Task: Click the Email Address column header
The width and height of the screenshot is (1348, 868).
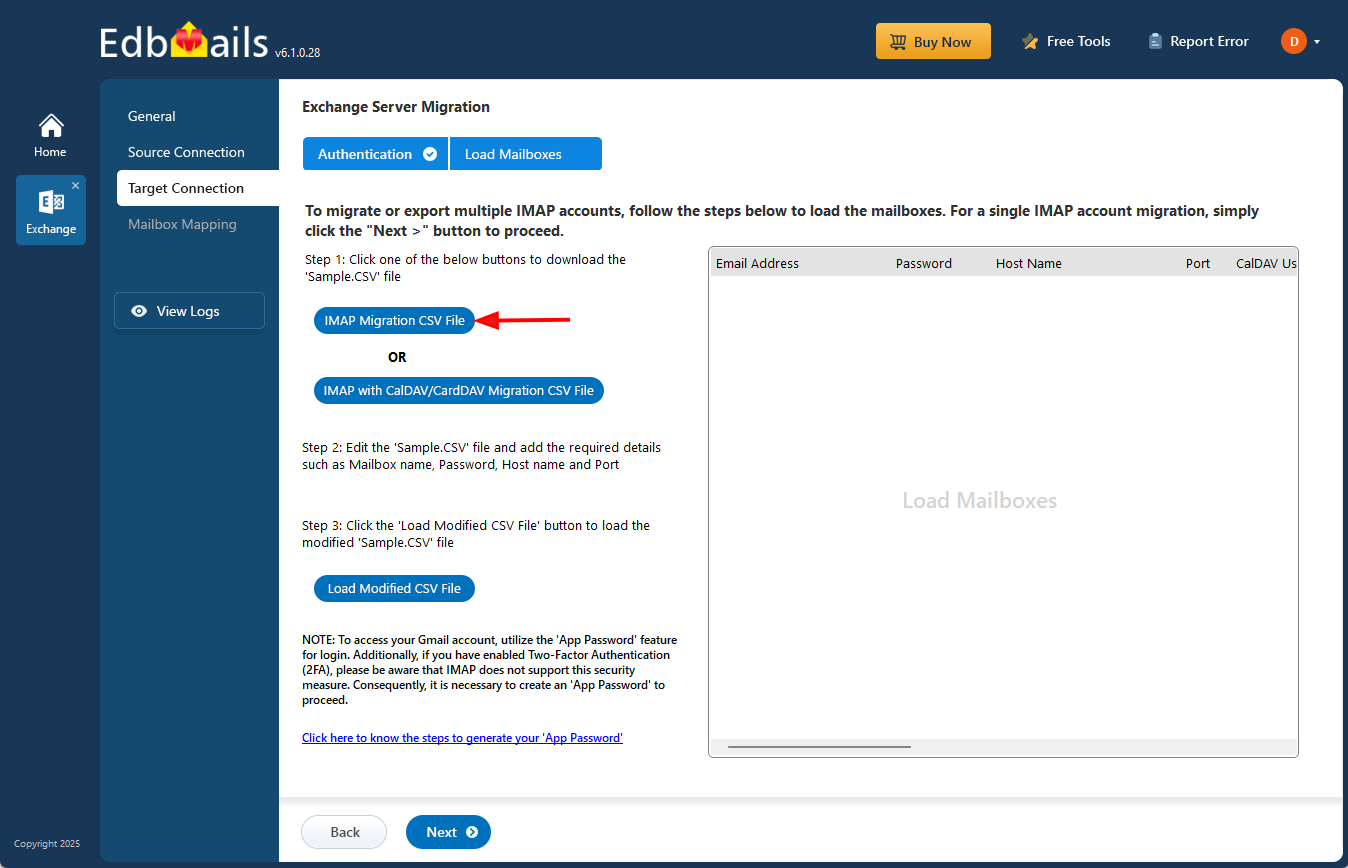Action: [x=757, y=263]
